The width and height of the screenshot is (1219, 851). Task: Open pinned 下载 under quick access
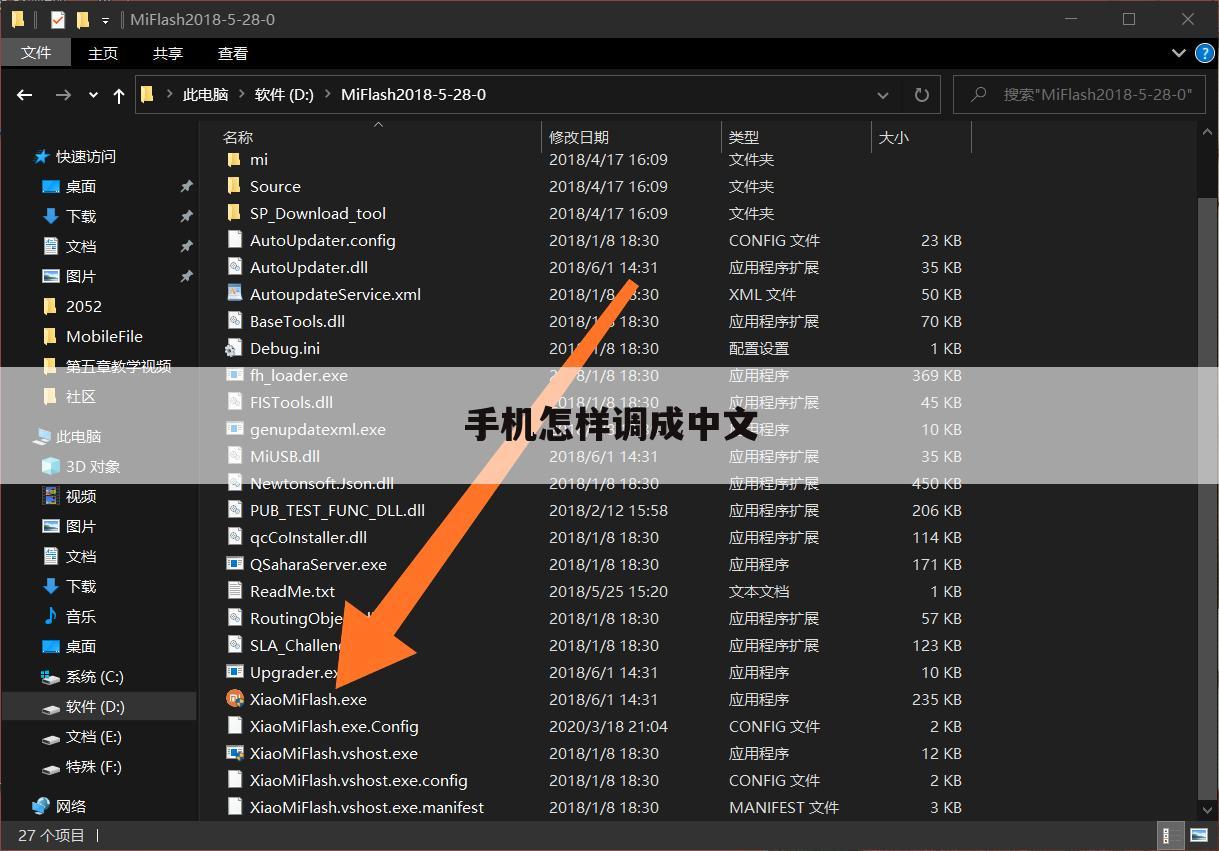click(81, 216)
